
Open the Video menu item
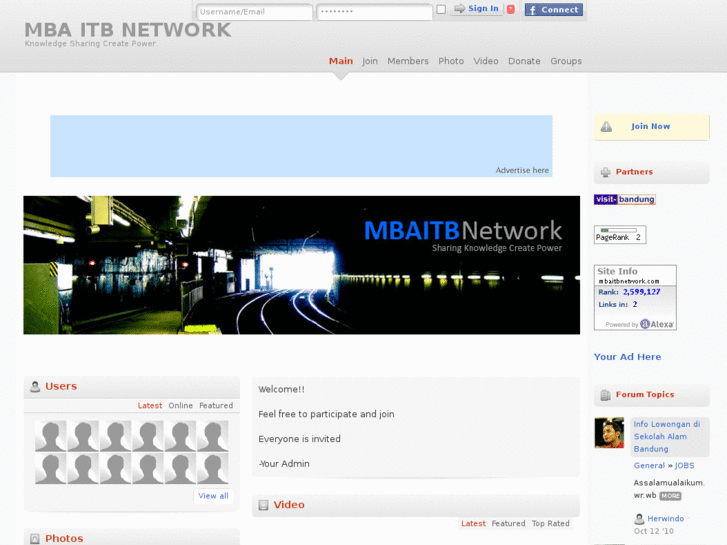(x=485, y=61)
